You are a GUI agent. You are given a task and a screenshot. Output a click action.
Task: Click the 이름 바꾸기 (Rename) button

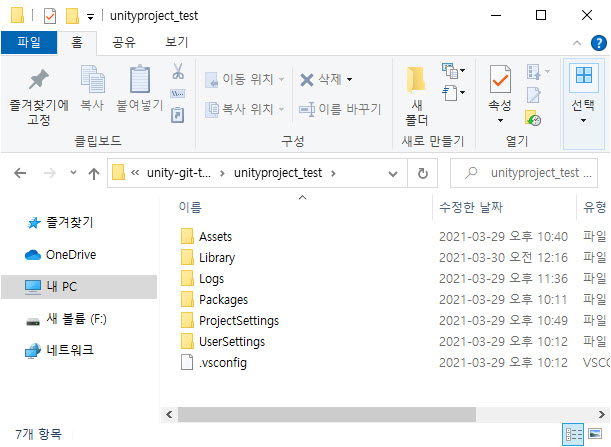(x=340, y=109)
